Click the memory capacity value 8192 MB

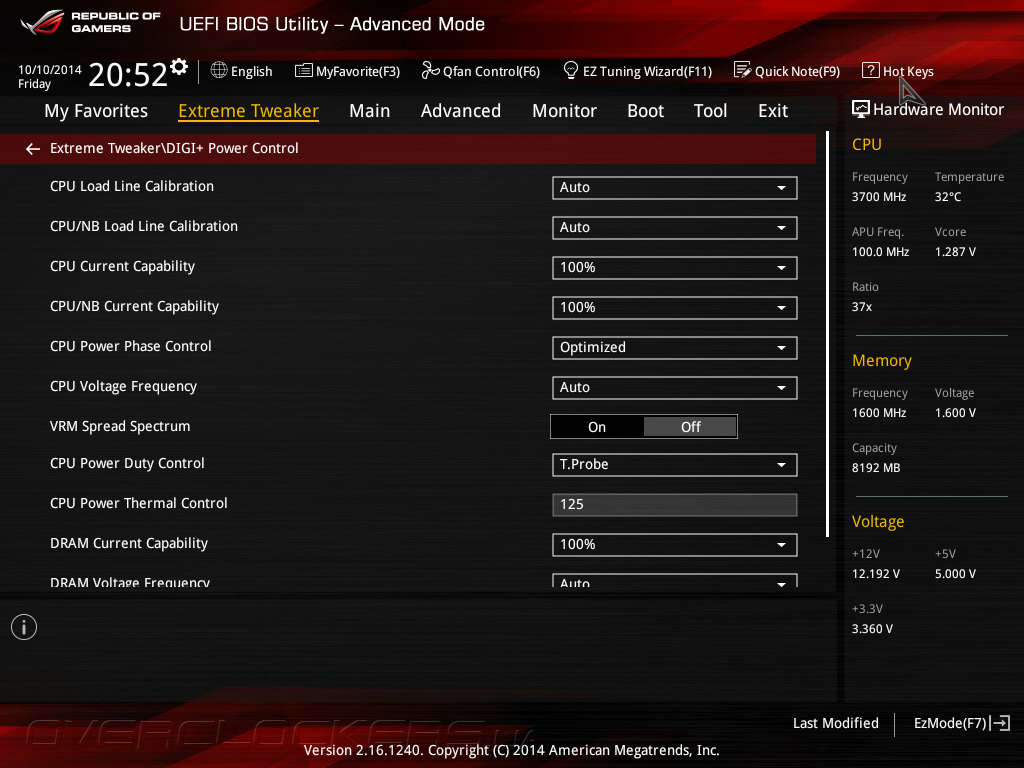[x=876, y=468]
